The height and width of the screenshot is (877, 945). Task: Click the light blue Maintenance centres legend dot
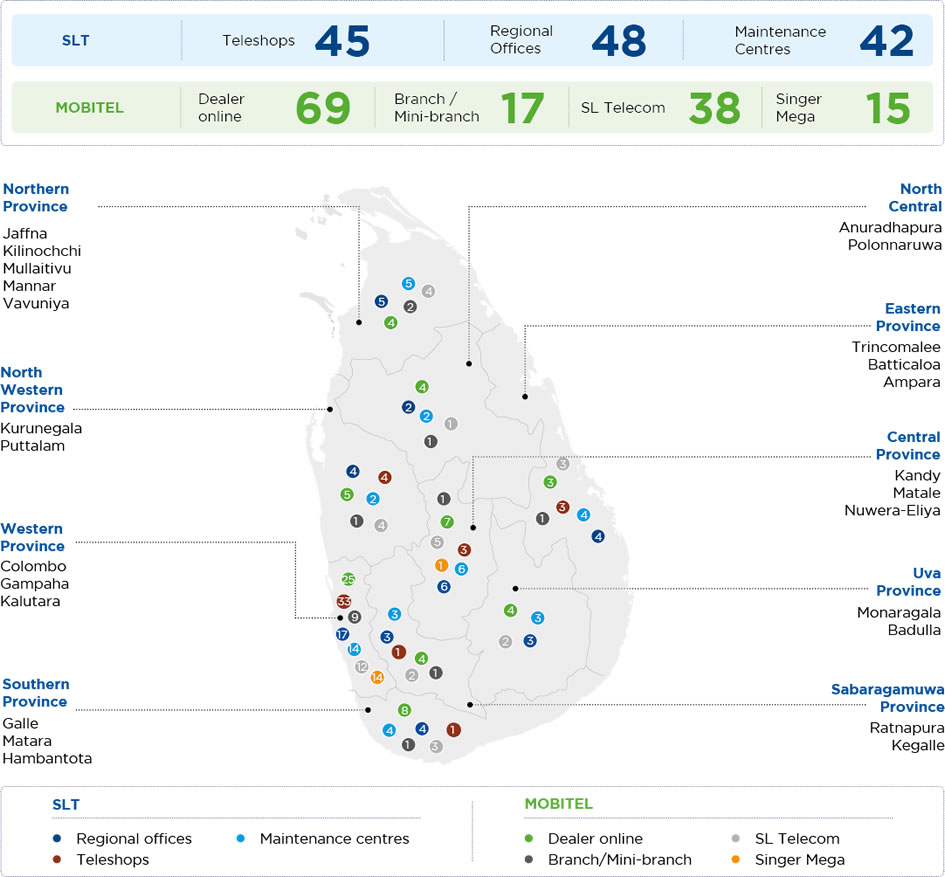click(240, 838)
